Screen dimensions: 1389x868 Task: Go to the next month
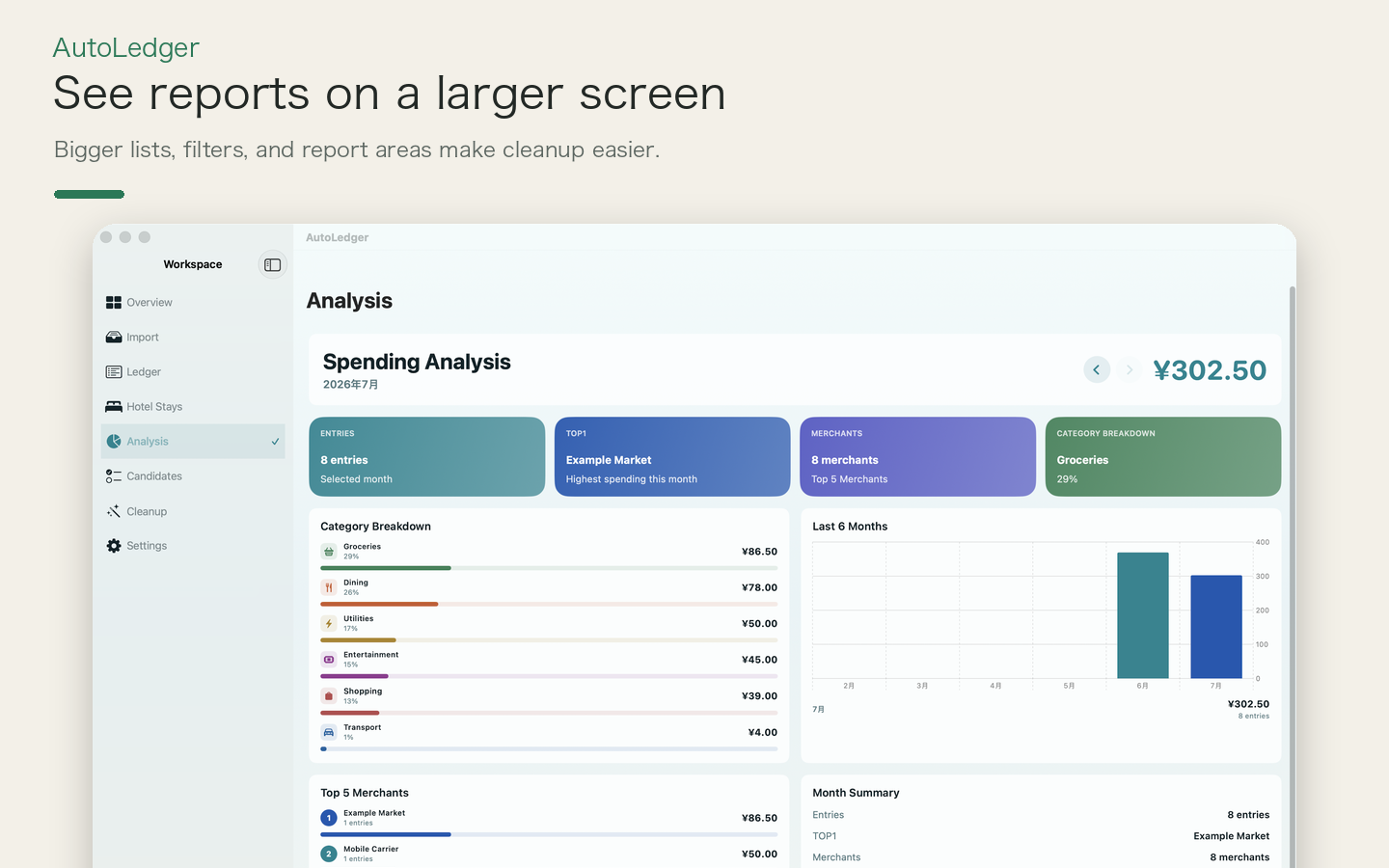click(x=1130, y=369)
